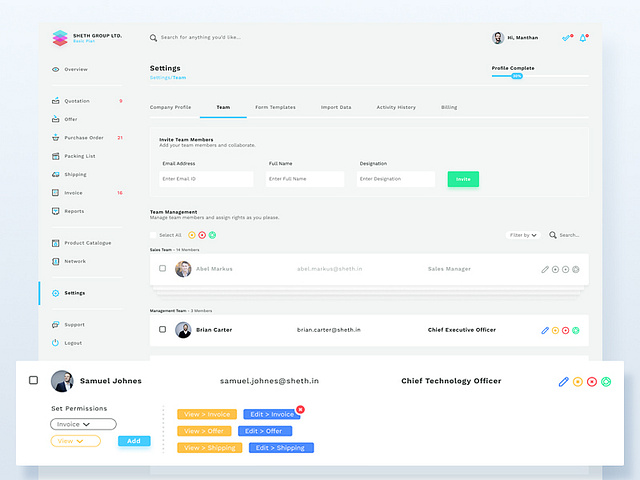This screenshot has height=480, width=640.
Task: Click the Enter Designation field
Action: pos(396,179)
